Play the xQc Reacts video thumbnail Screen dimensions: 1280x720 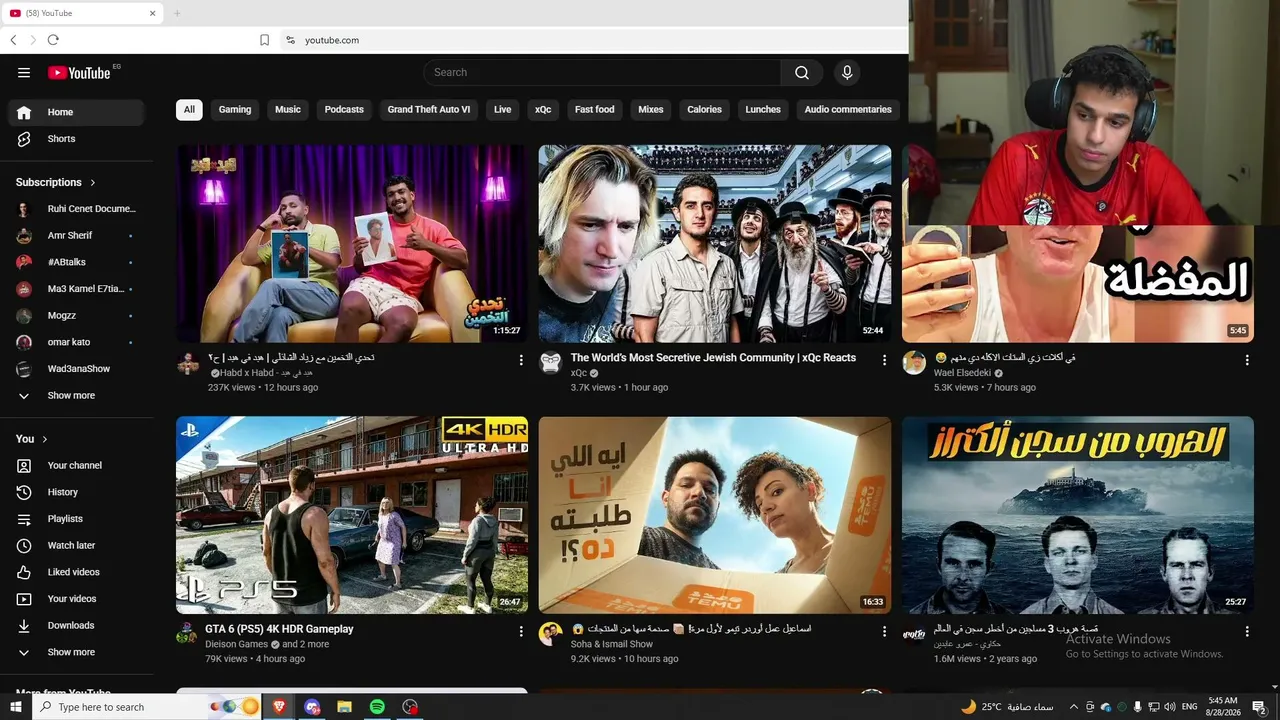(715, 244)
